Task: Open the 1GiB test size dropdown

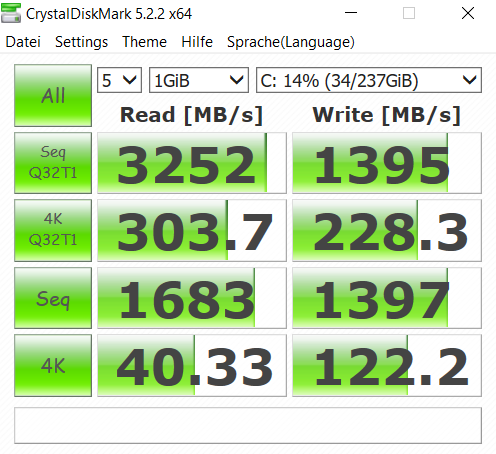Action: (199, 80)
